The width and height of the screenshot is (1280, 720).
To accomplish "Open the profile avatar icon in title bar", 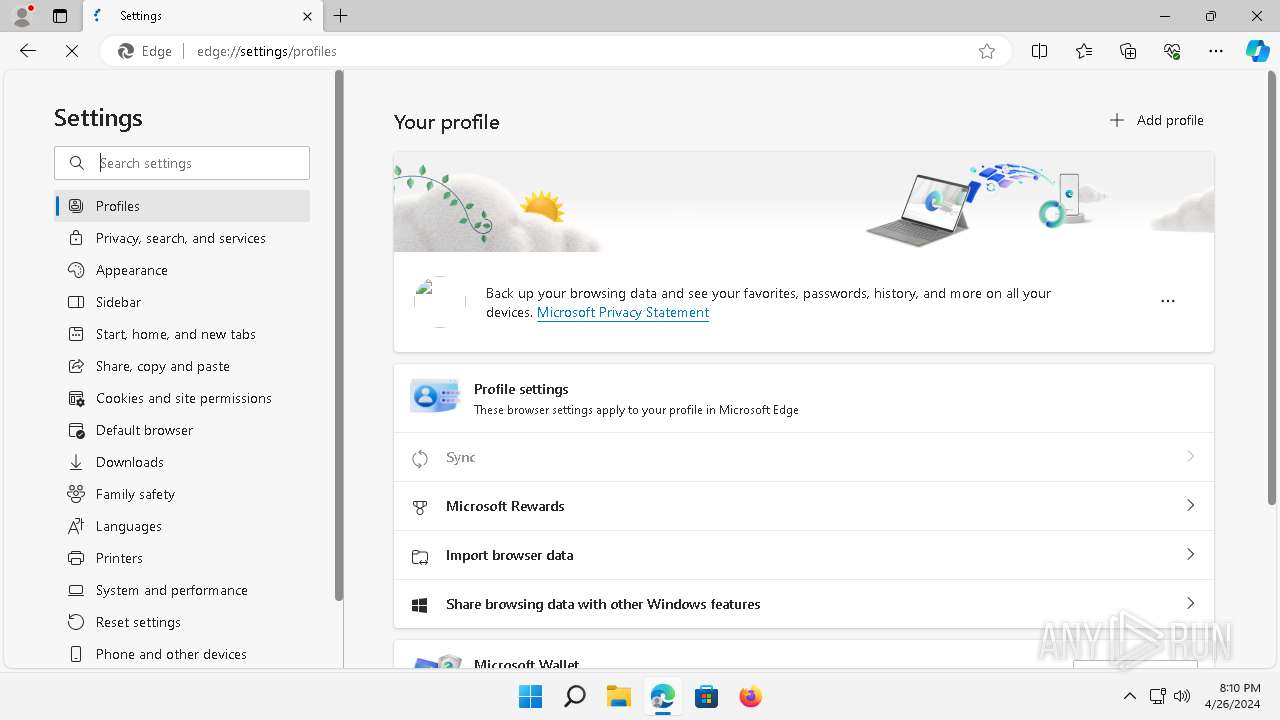I will [22, 16].
